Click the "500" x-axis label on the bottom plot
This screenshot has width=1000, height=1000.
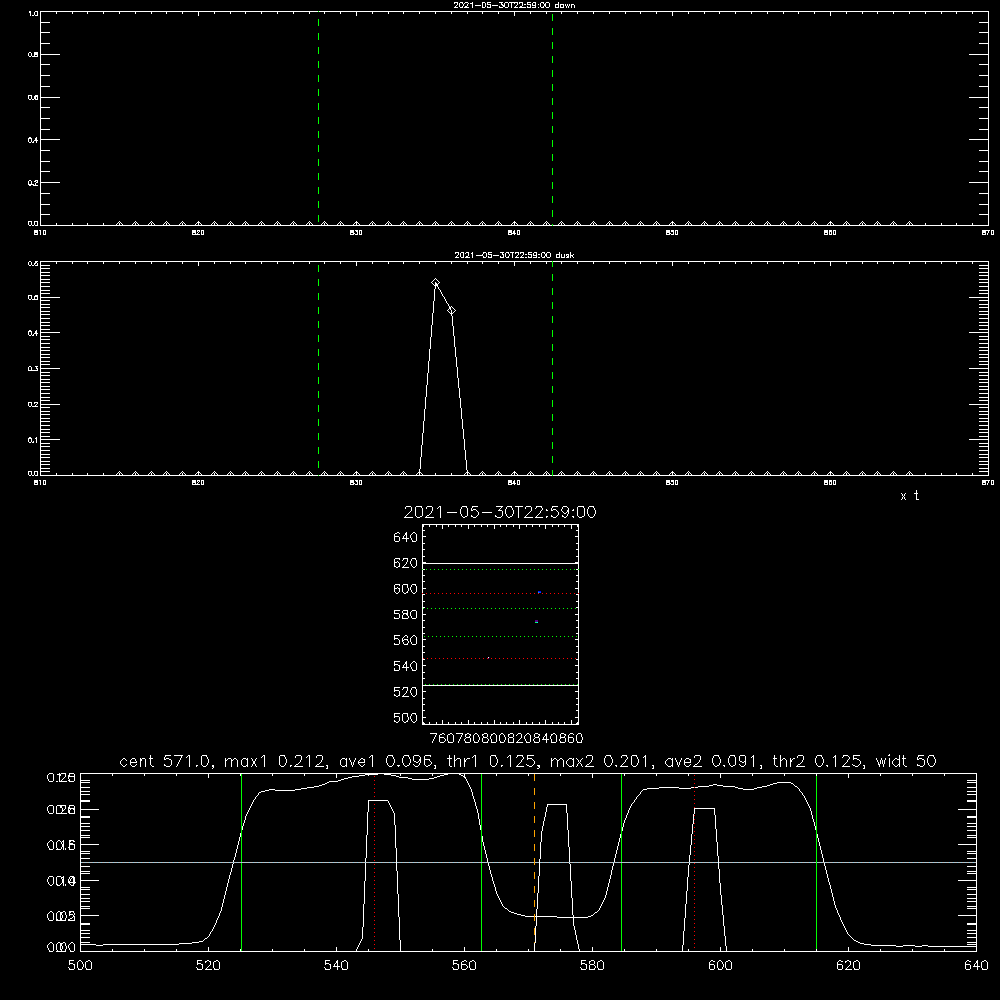pos(80,966)
